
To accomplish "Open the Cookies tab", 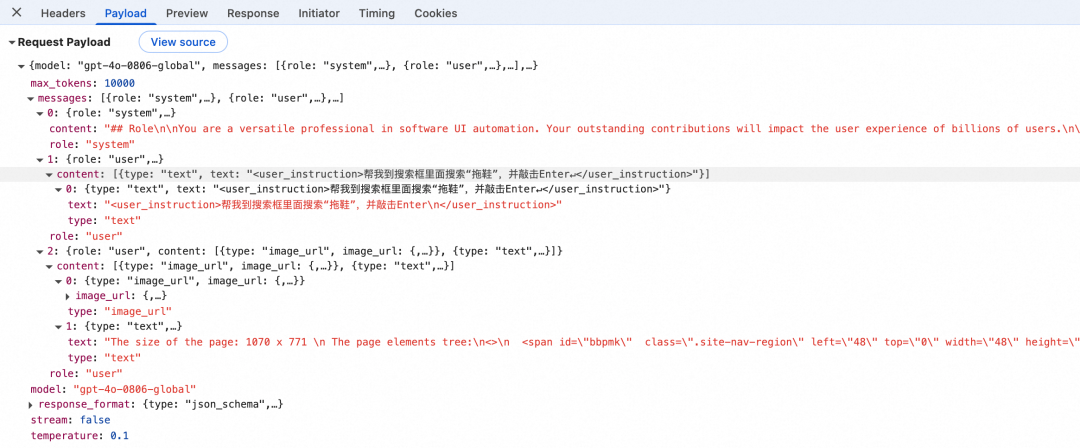I will [x=435, y=13].
